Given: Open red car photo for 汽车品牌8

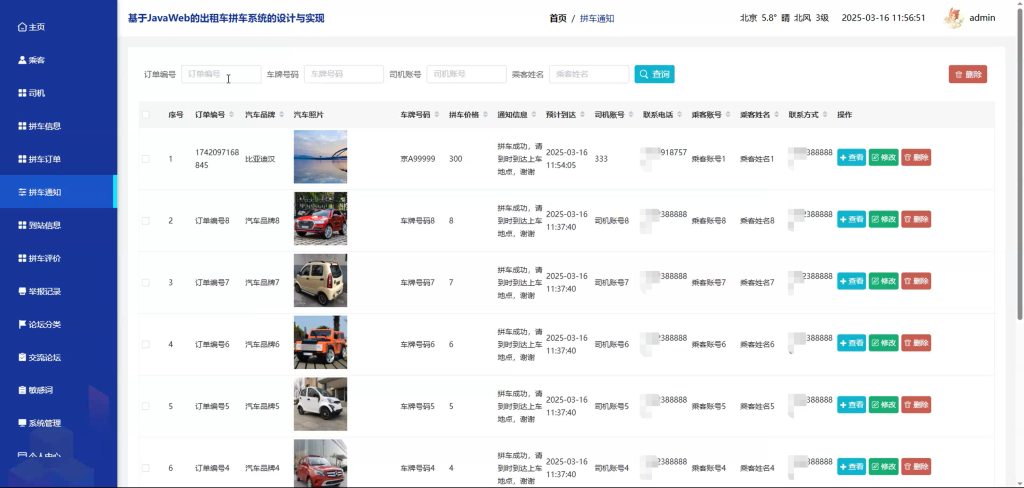Looking at the screenshot, I should pyautogui.click(x=321, y=219).
